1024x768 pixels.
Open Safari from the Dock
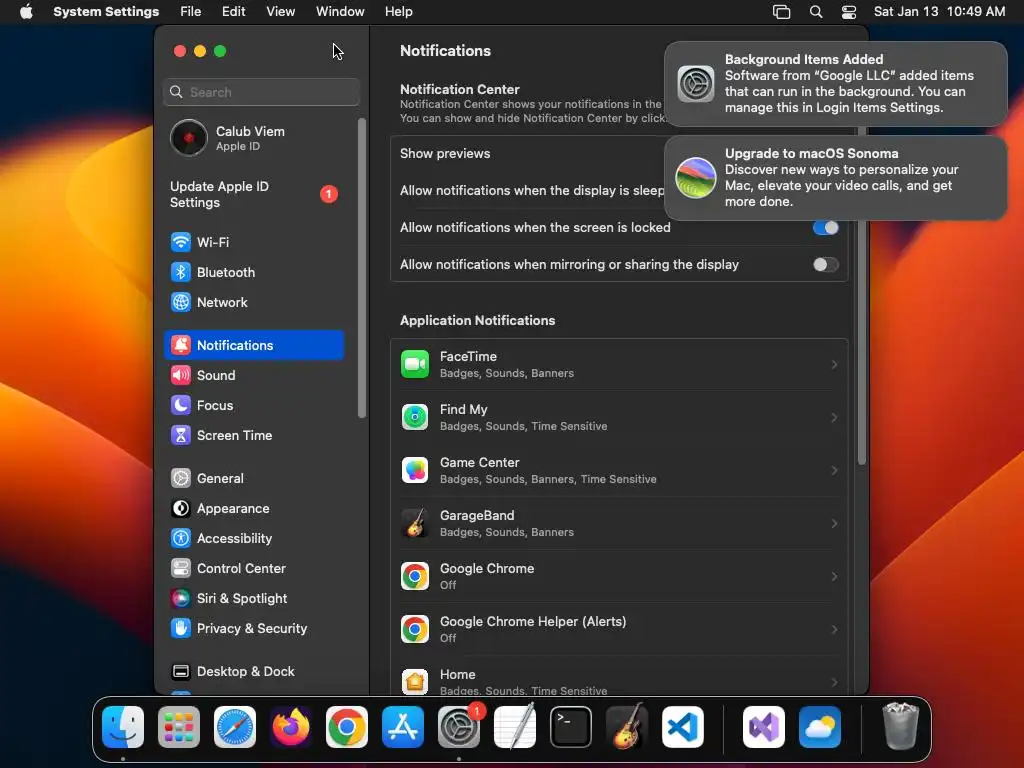(235, 727)
